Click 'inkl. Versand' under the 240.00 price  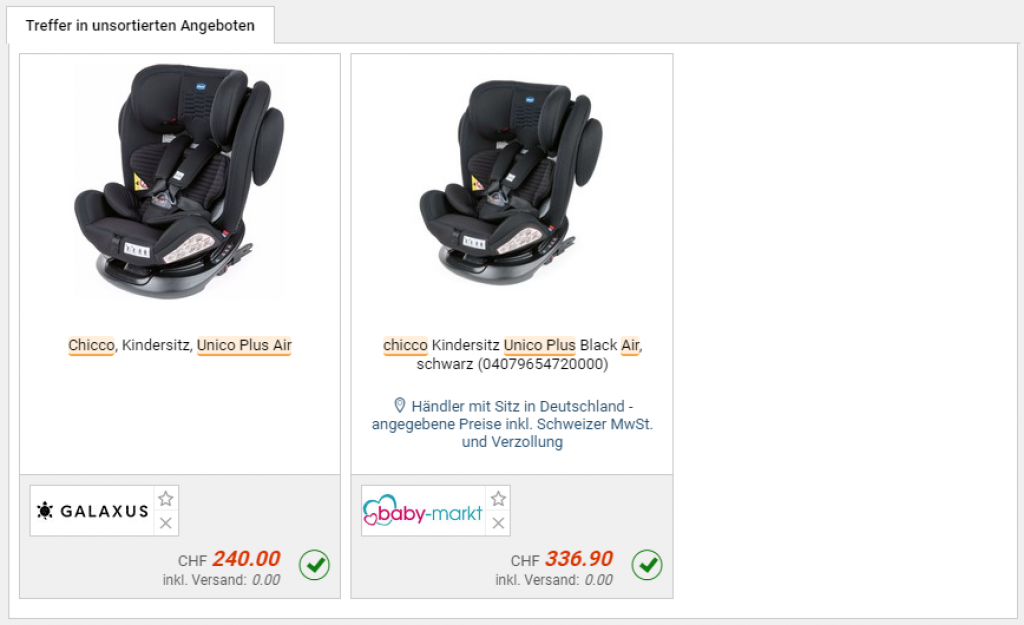coord(204,580)
